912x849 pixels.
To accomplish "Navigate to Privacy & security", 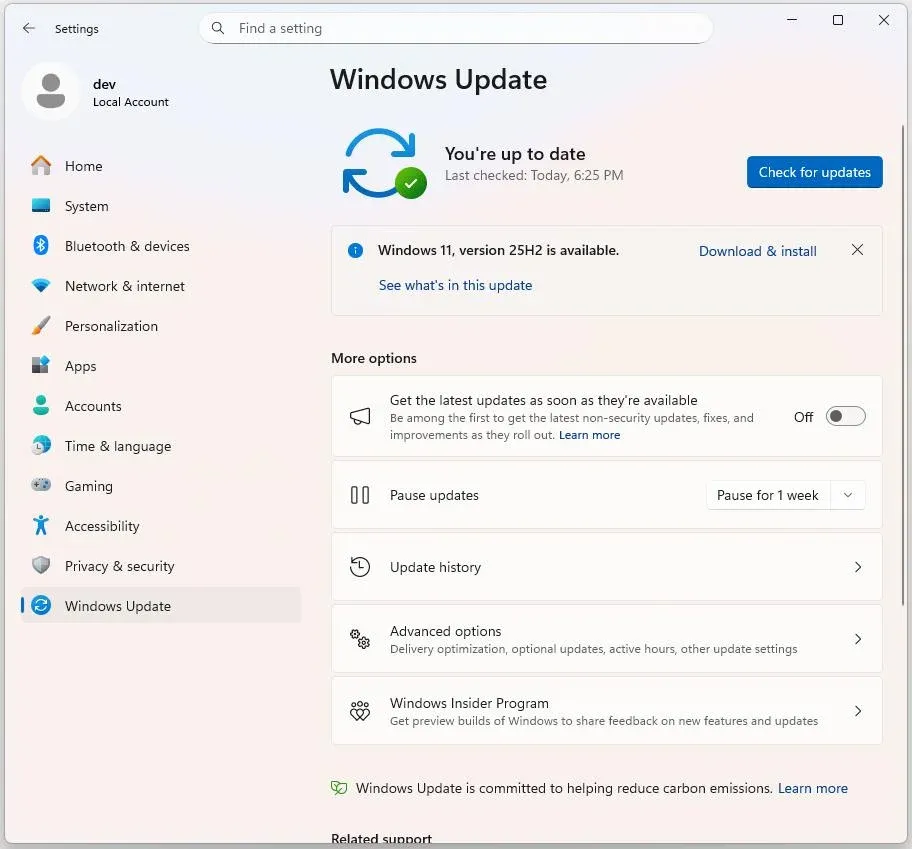I will (x=161, y=565).
